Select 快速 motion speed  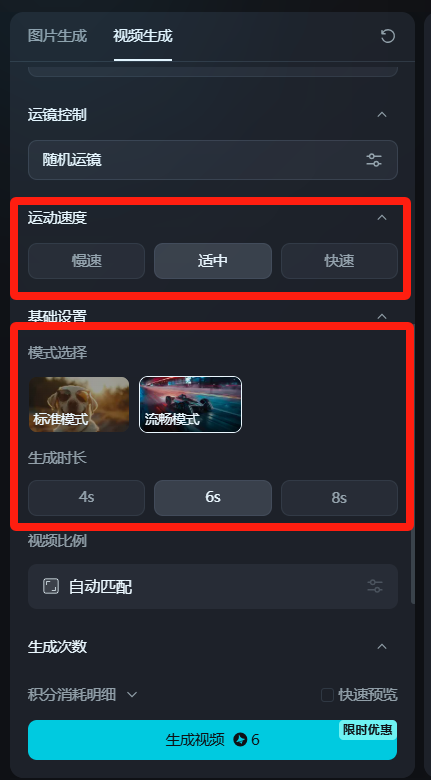(x=339, y=261)
